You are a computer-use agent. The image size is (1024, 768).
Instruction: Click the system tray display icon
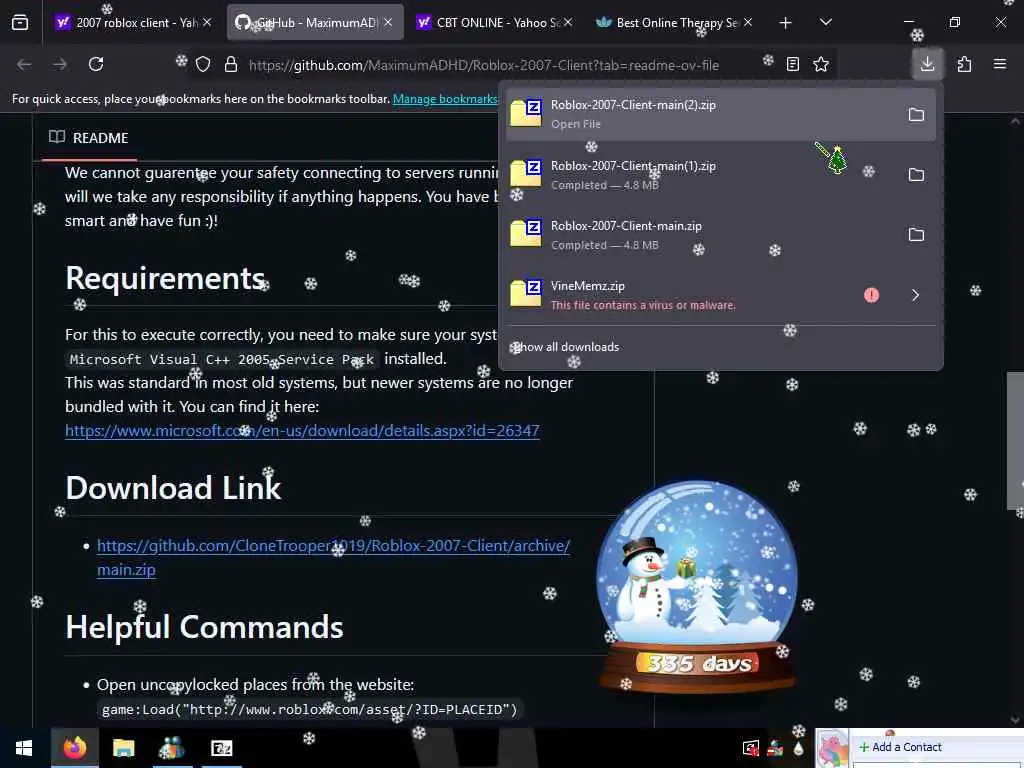751,748
